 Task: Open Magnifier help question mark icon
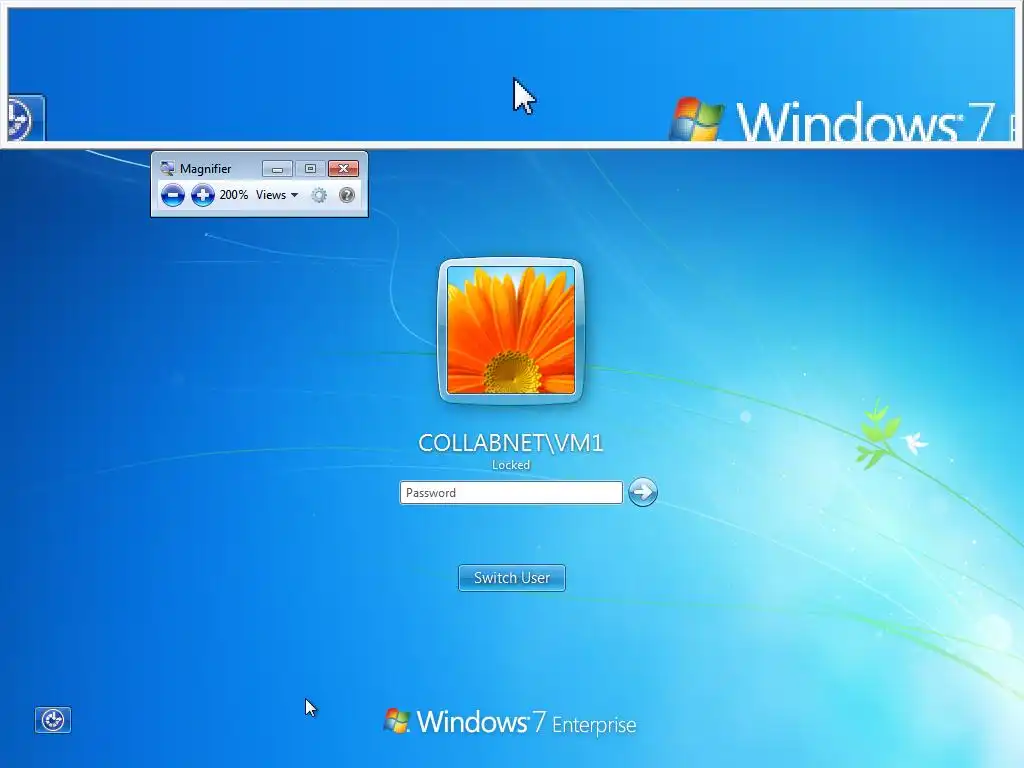click(347, 195)
